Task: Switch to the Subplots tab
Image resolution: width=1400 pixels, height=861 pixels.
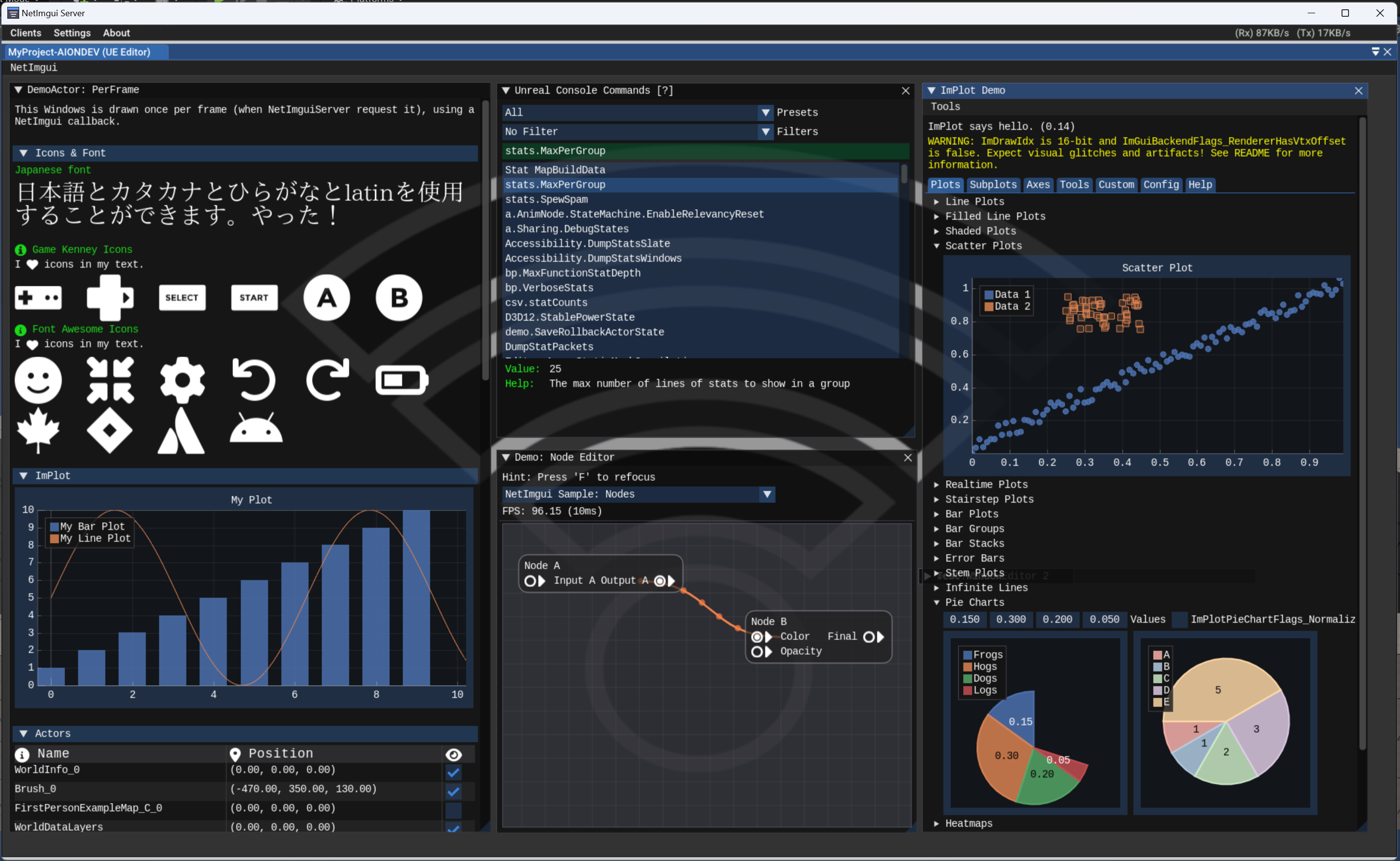Action: coord(993,185)
